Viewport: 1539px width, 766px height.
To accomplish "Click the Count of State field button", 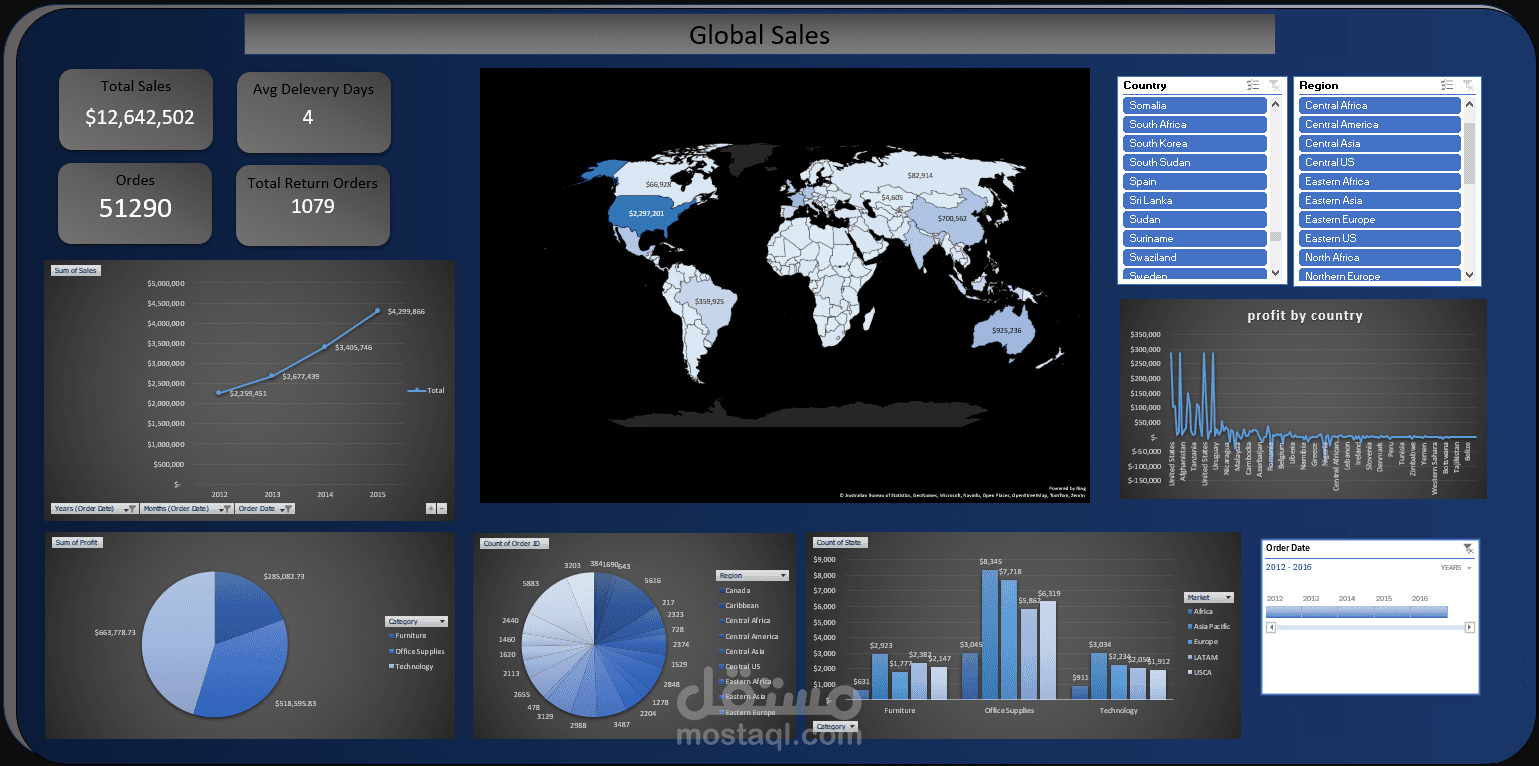I will pos(840,542).
